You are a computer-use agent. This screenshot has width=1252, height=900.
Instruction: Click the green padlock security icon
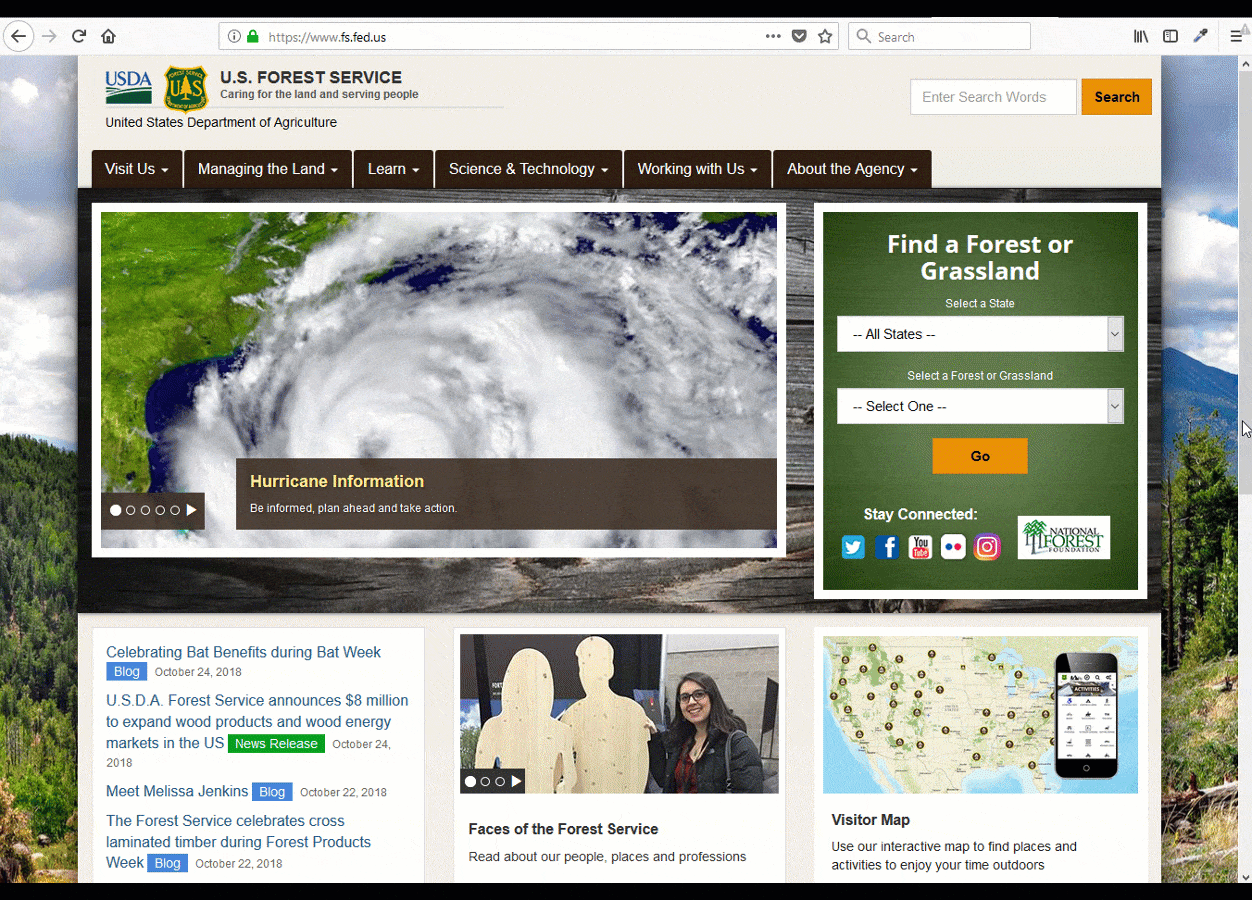coord(253,37)
